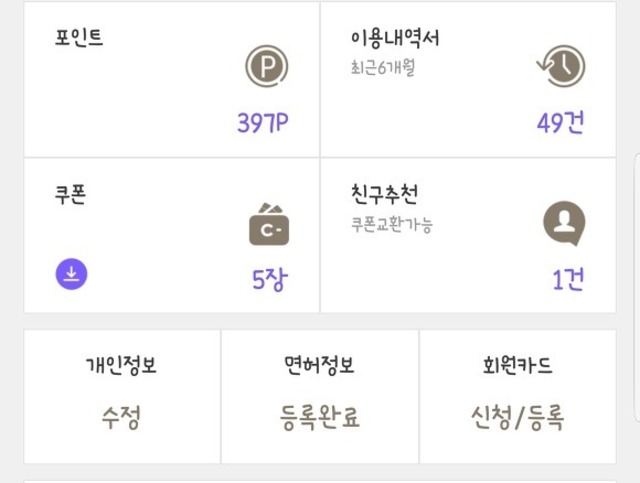Open the 이용내역서 label
640x483 pixels.
pyautogui.click(x=395, y=38)
